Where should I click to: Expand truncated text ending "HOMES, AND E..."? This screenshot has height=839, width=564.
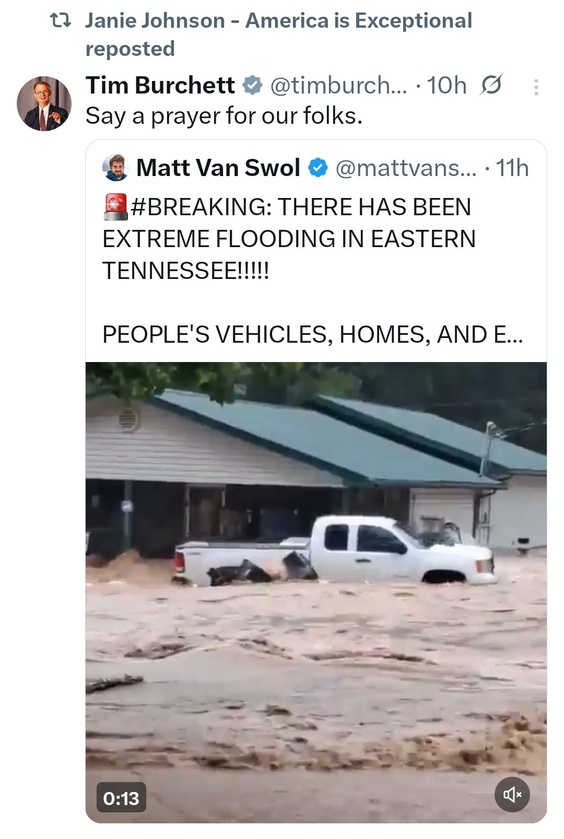pos(313,335)
